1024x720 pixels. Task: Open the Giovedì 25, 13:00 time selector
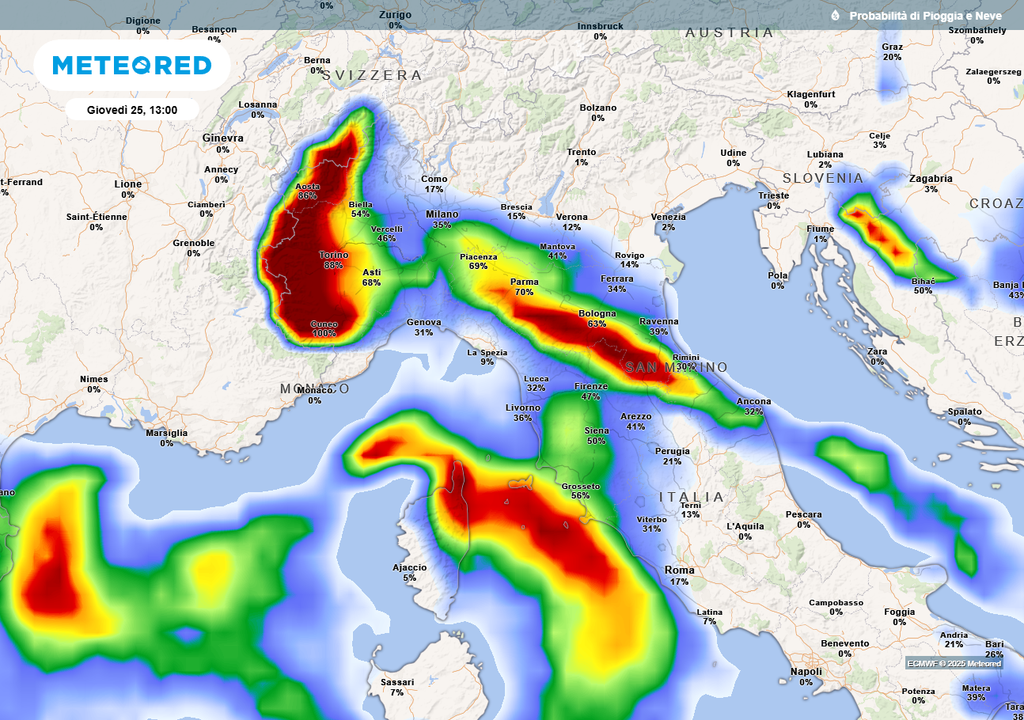pyautogui.click(x=133, y=109)
